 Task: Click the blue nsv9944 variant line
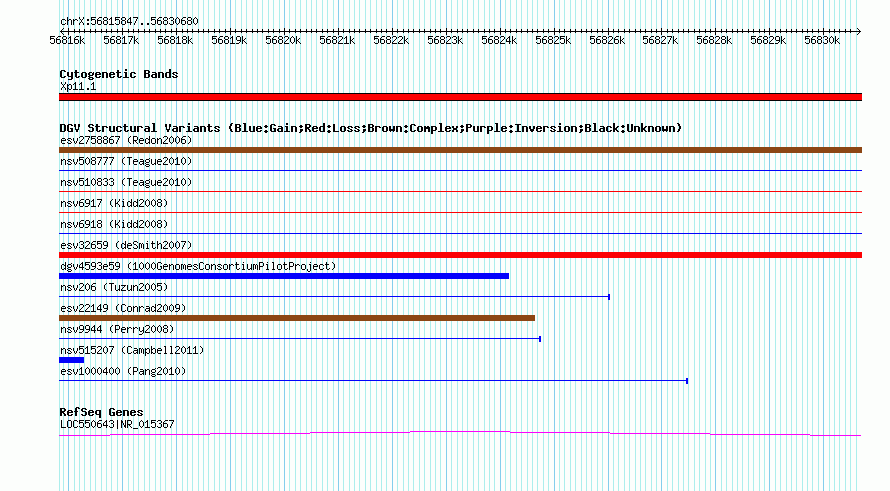point(300,338)
